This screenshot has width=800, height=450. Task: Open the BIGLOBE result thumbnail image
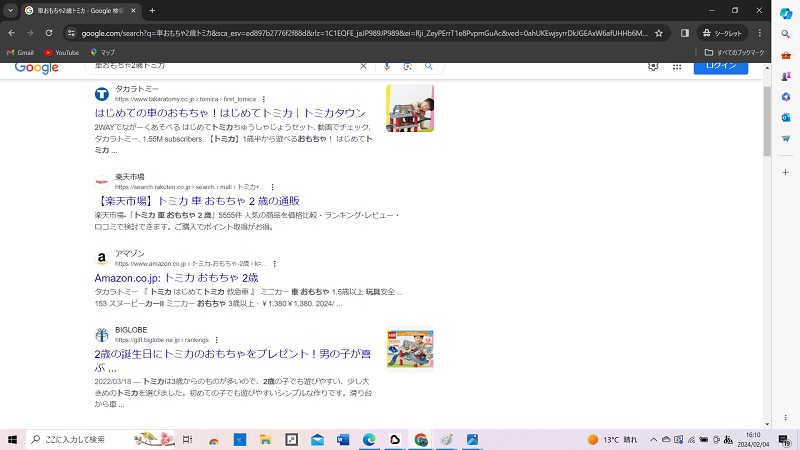(410, 349)
